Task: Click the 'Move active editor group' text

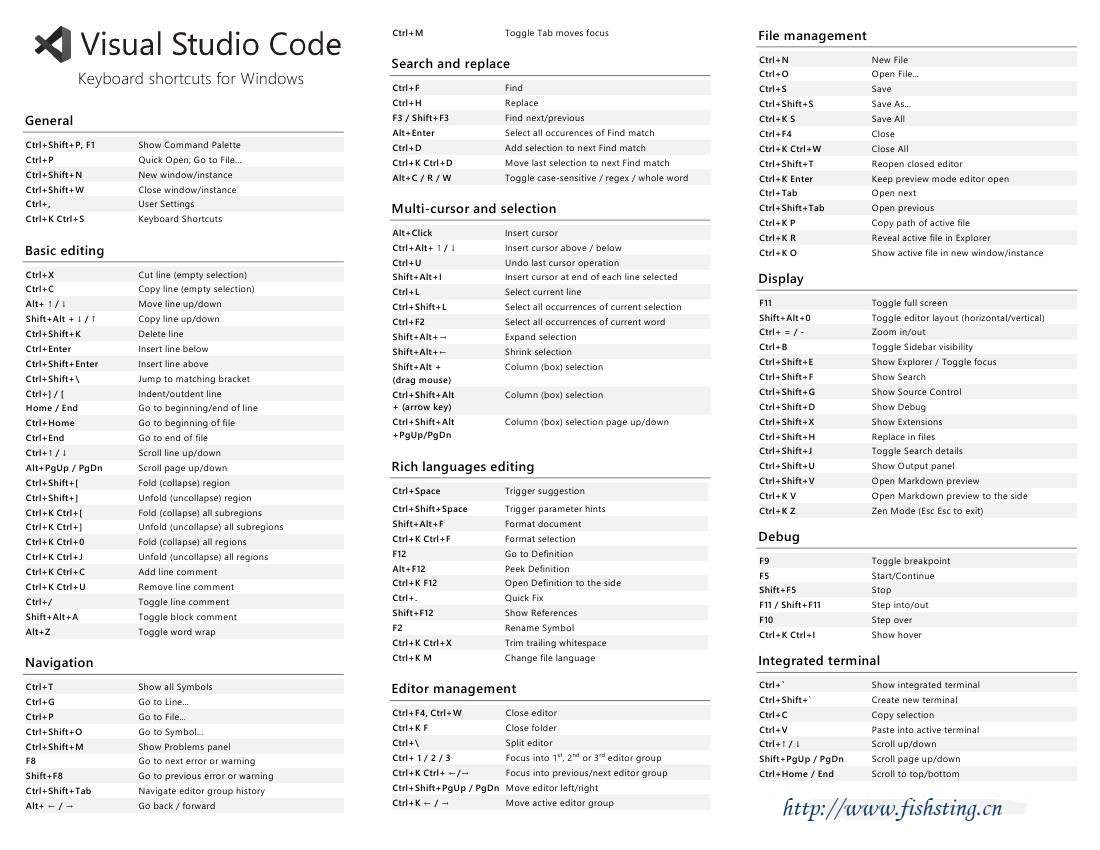Action: pos(560,803)
